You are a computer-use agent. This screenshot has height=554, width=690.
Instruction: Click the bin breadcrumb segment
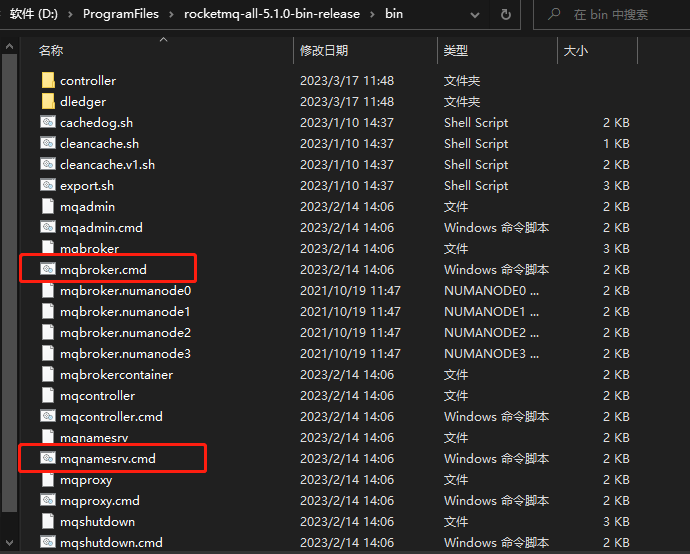[394, 14]
